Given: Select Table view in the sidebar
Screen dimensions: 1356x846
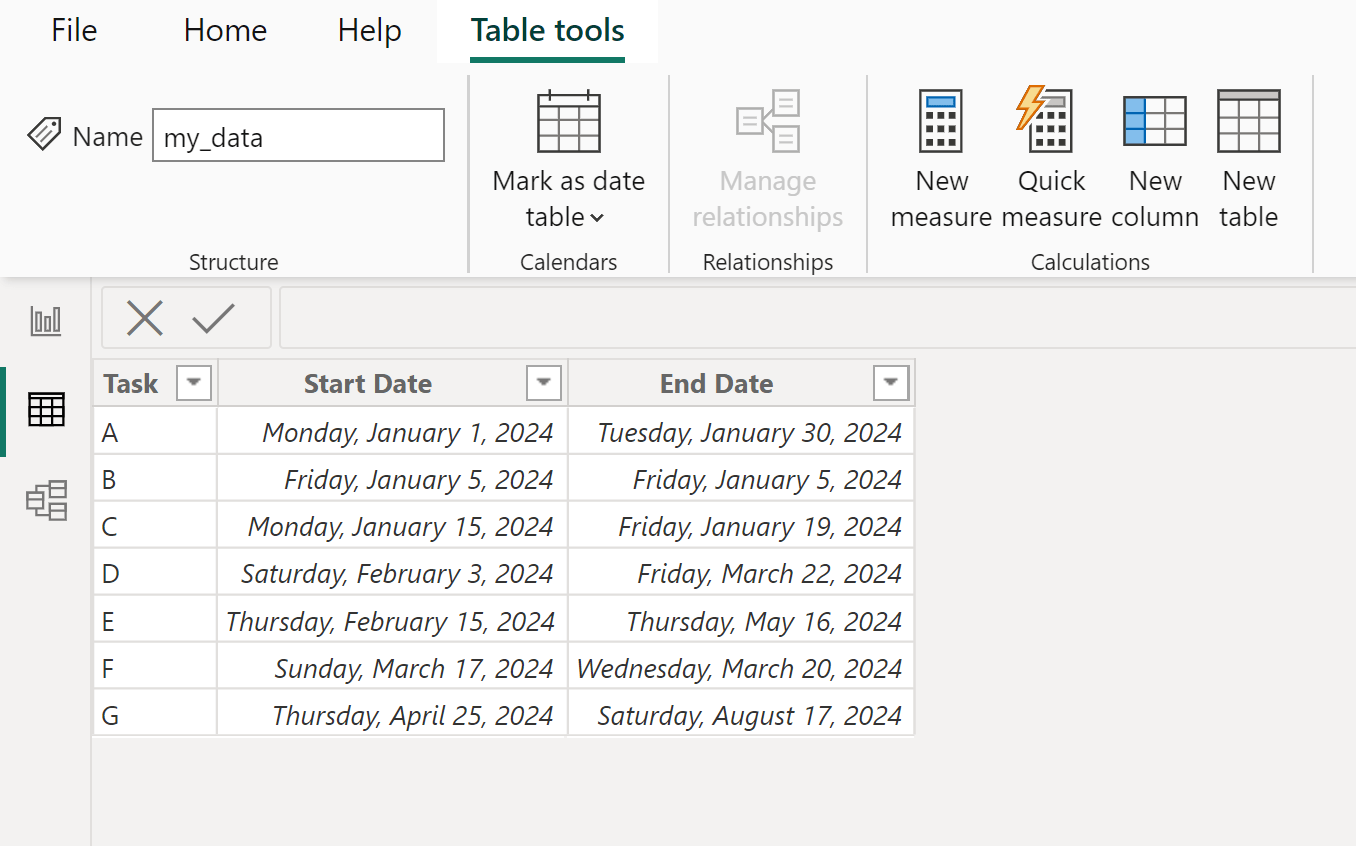Looking at the screenshot, I should tap(45, 410).
